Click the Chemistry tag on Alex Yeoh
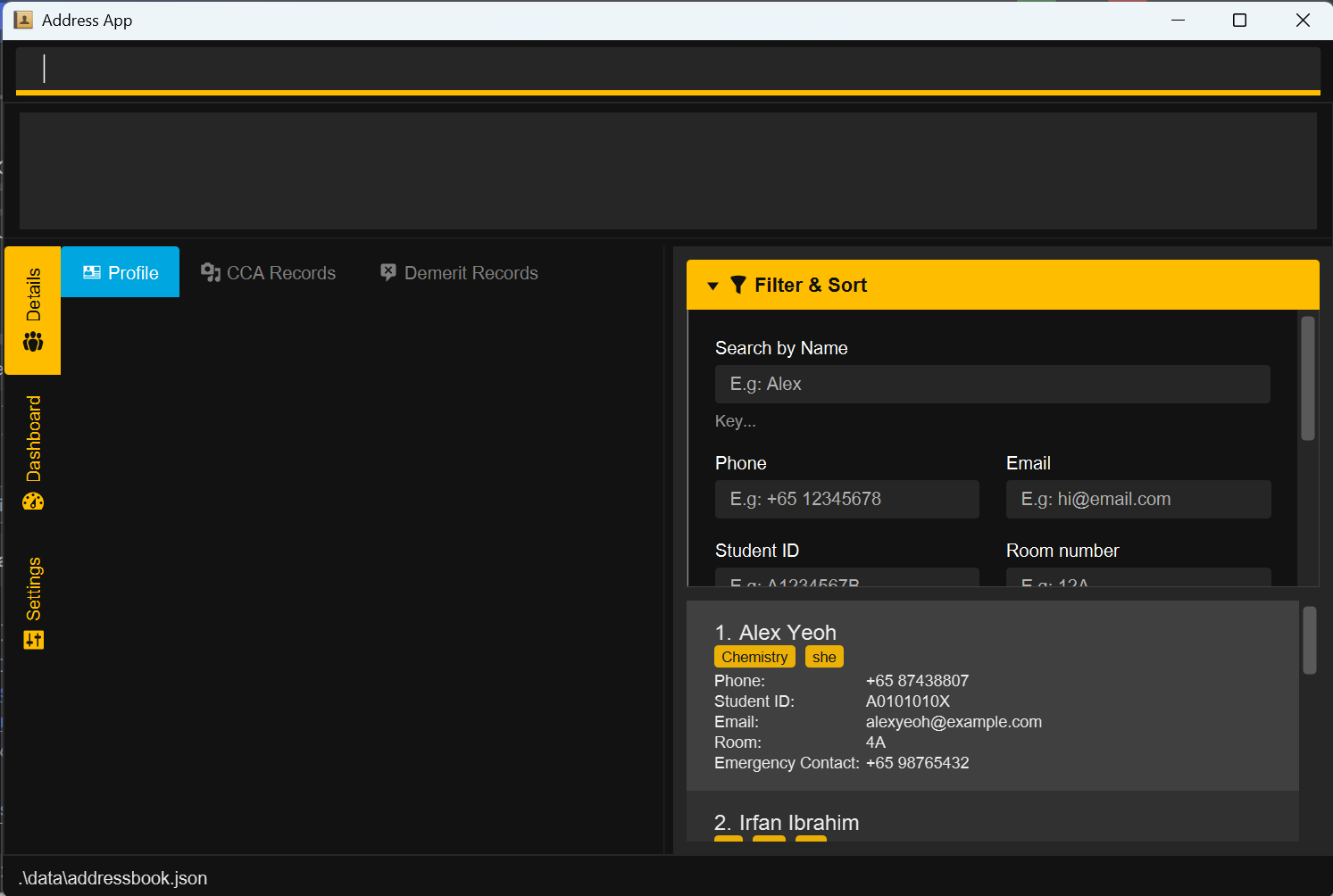 (754, 657)
